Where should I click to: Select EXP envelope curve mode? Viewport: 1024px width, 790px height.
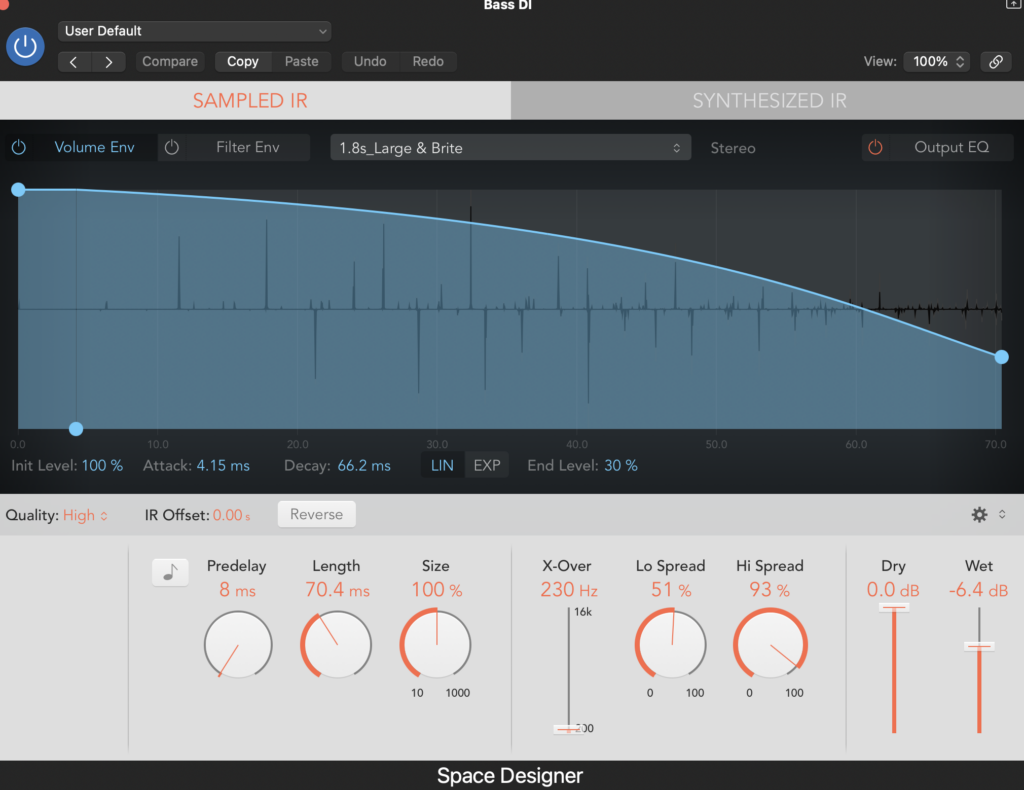pos(487,466)
